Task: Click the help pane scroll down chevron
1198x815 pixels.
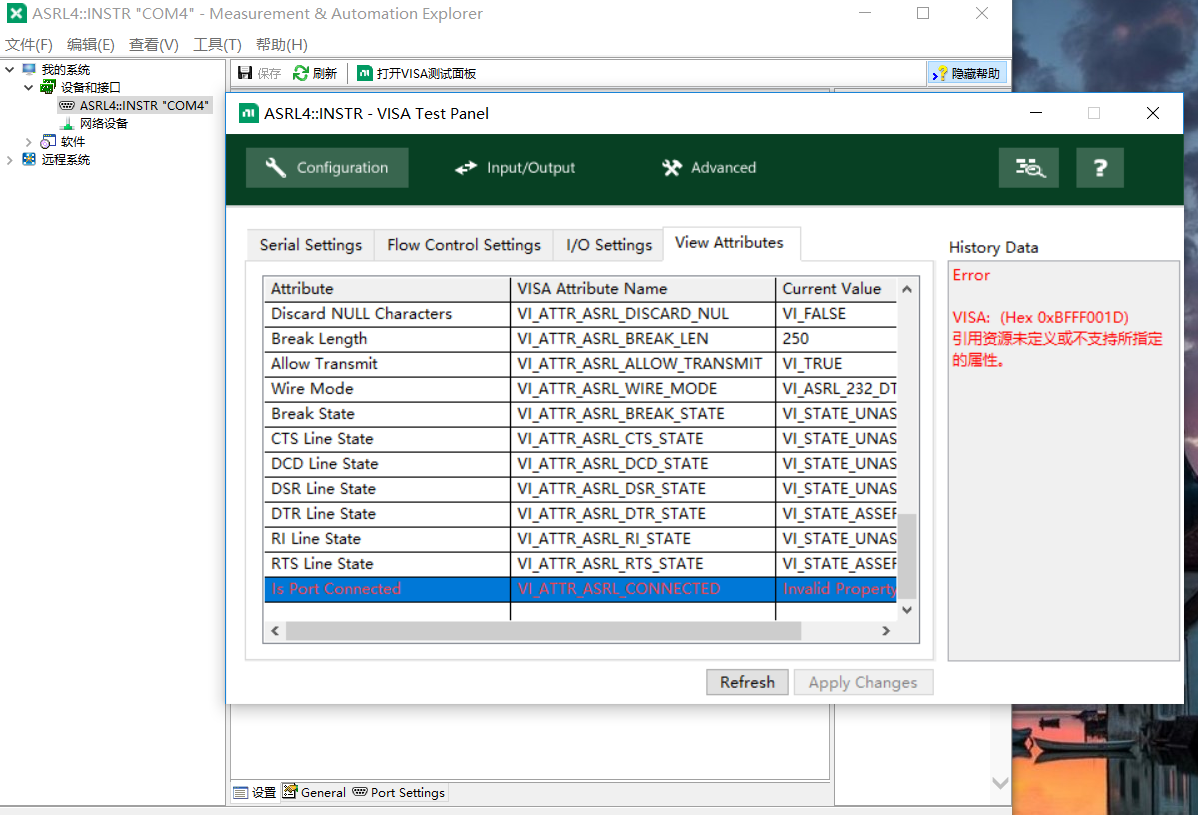Action: (x=1000, y=783)
